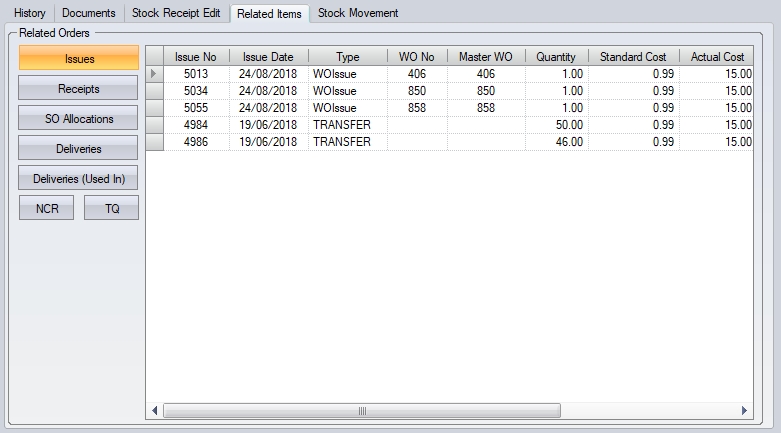Screen dimensions: 781x433
Task: Click standard cost 0.99 in issue 5013 row
Action: 634,74
